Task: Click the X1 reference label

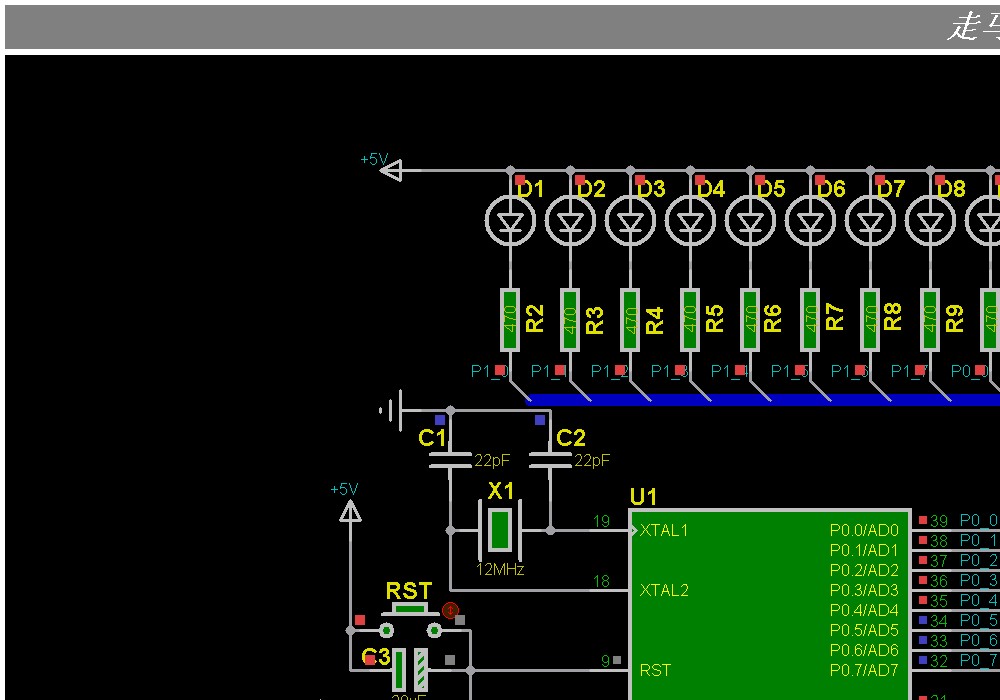Action: [501, 491]
